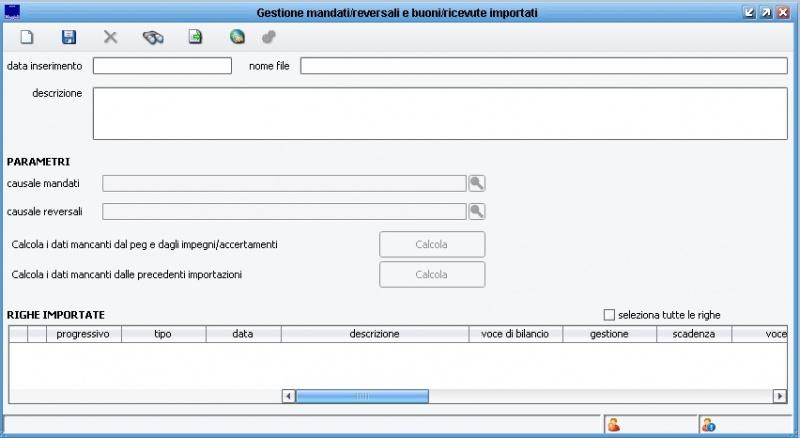This screenshot has width=800, height=438.
Task: Open lookup magnifier for causale reversali
Action: (x=477, y=211)
